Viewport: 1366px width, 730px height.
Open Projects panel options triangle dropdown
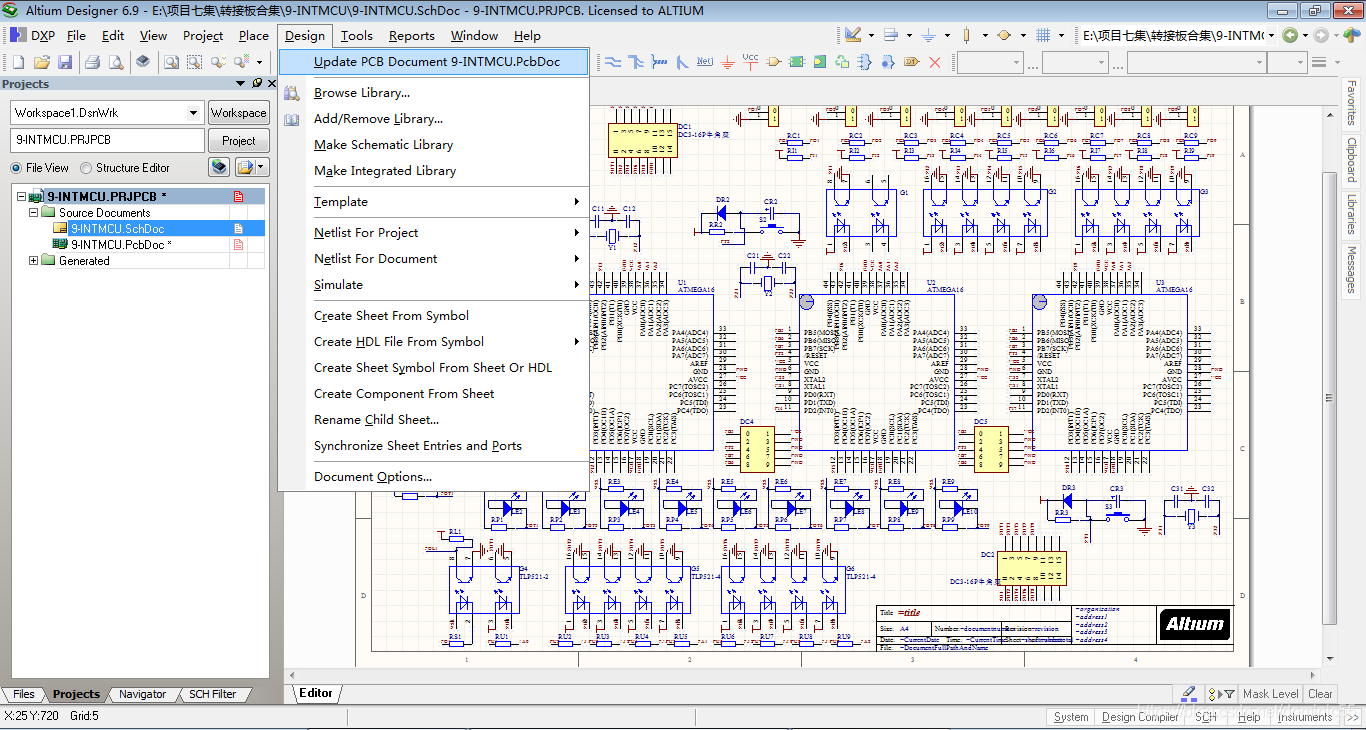coord(240,83)
